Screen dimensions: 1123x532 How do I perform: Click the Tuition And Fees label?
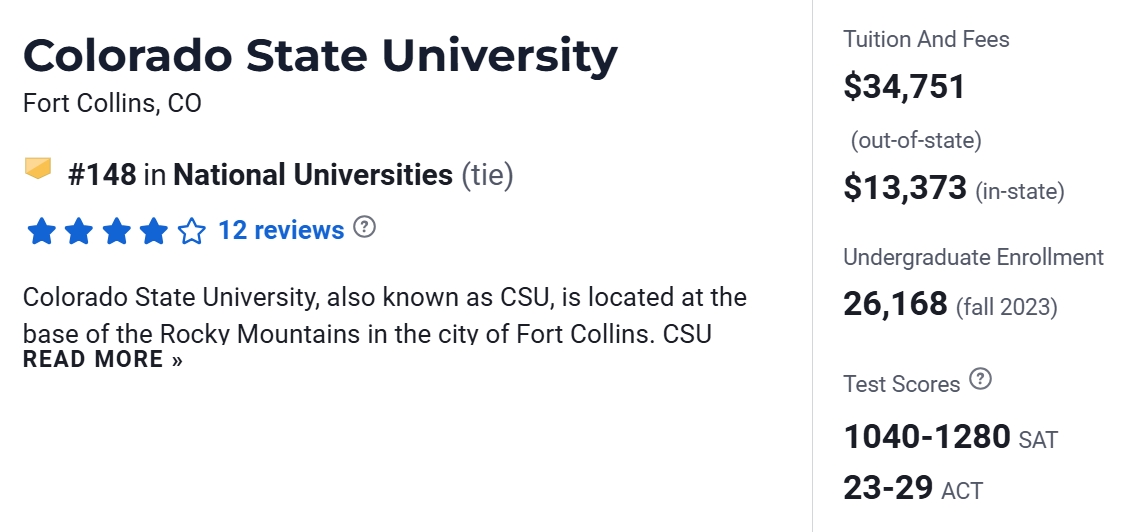(x=926, y=39)
